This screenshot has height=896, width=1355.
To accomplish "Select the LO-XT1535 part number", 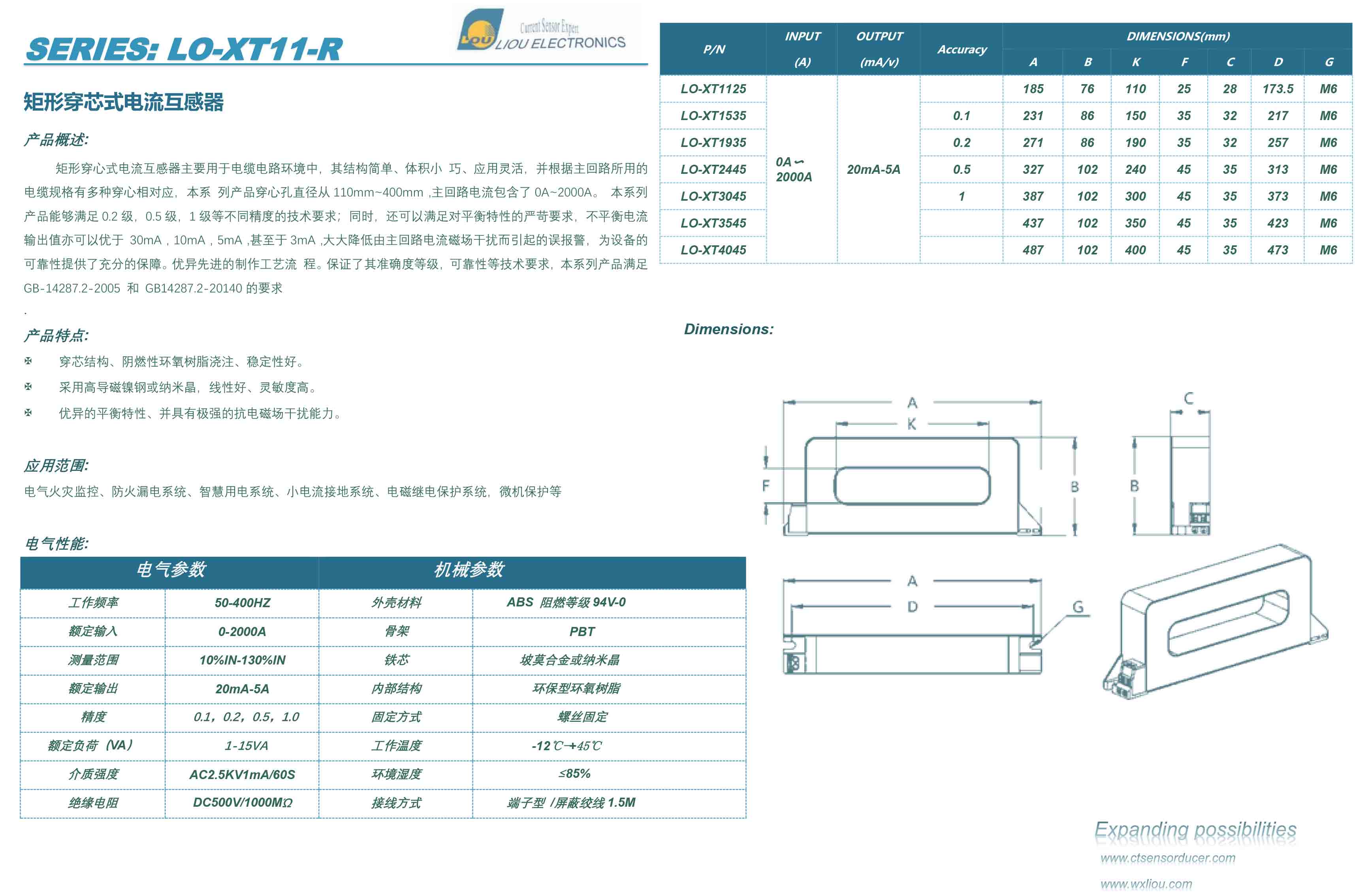I will (713, 115).
